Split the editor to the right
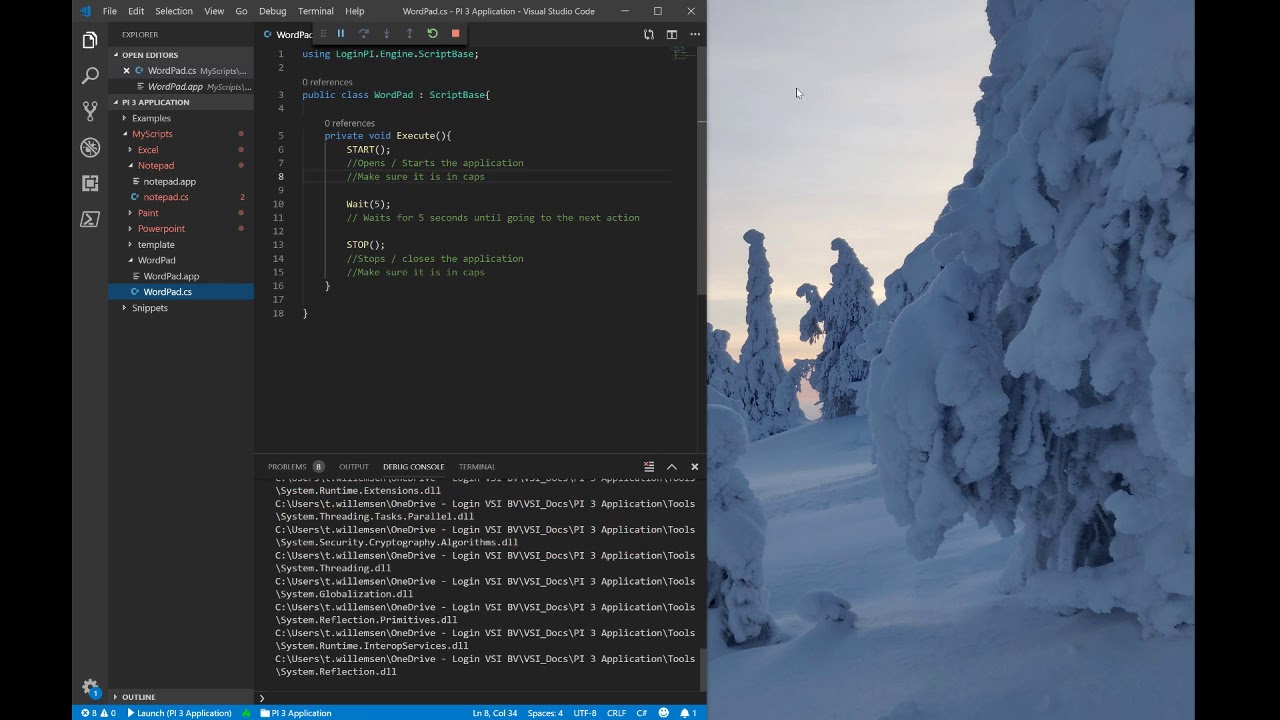Viewport: 1280px width, 720px height. coord(672,34)
